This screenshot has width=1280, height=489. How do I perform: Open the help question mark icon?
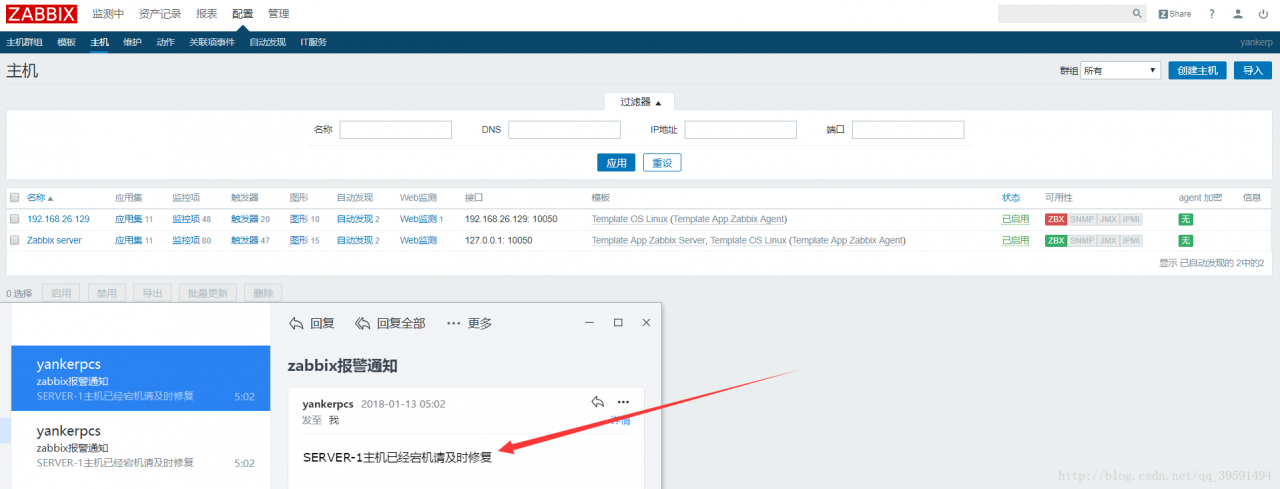1212,14
